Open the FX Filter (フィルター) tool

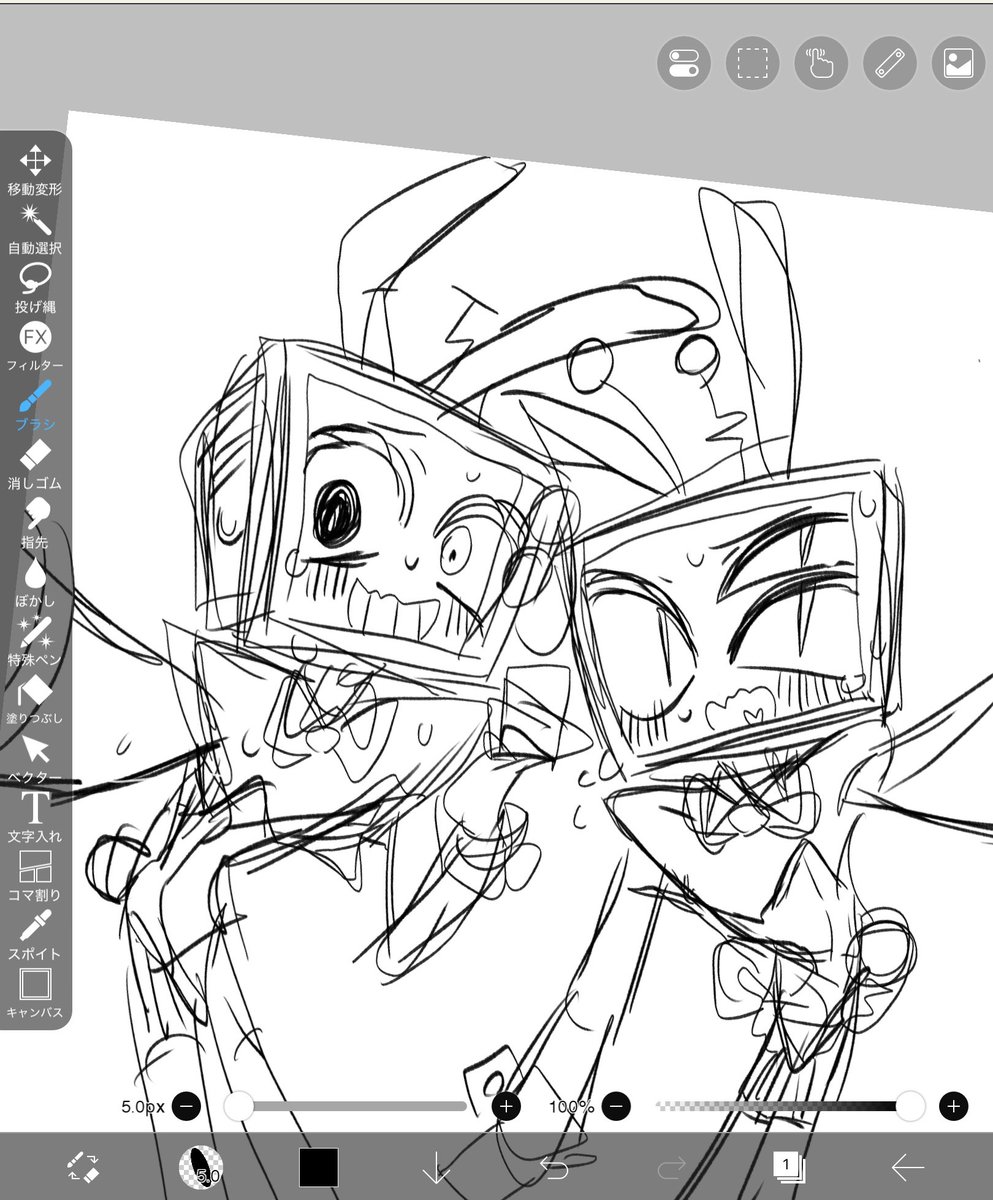[35, 346]
